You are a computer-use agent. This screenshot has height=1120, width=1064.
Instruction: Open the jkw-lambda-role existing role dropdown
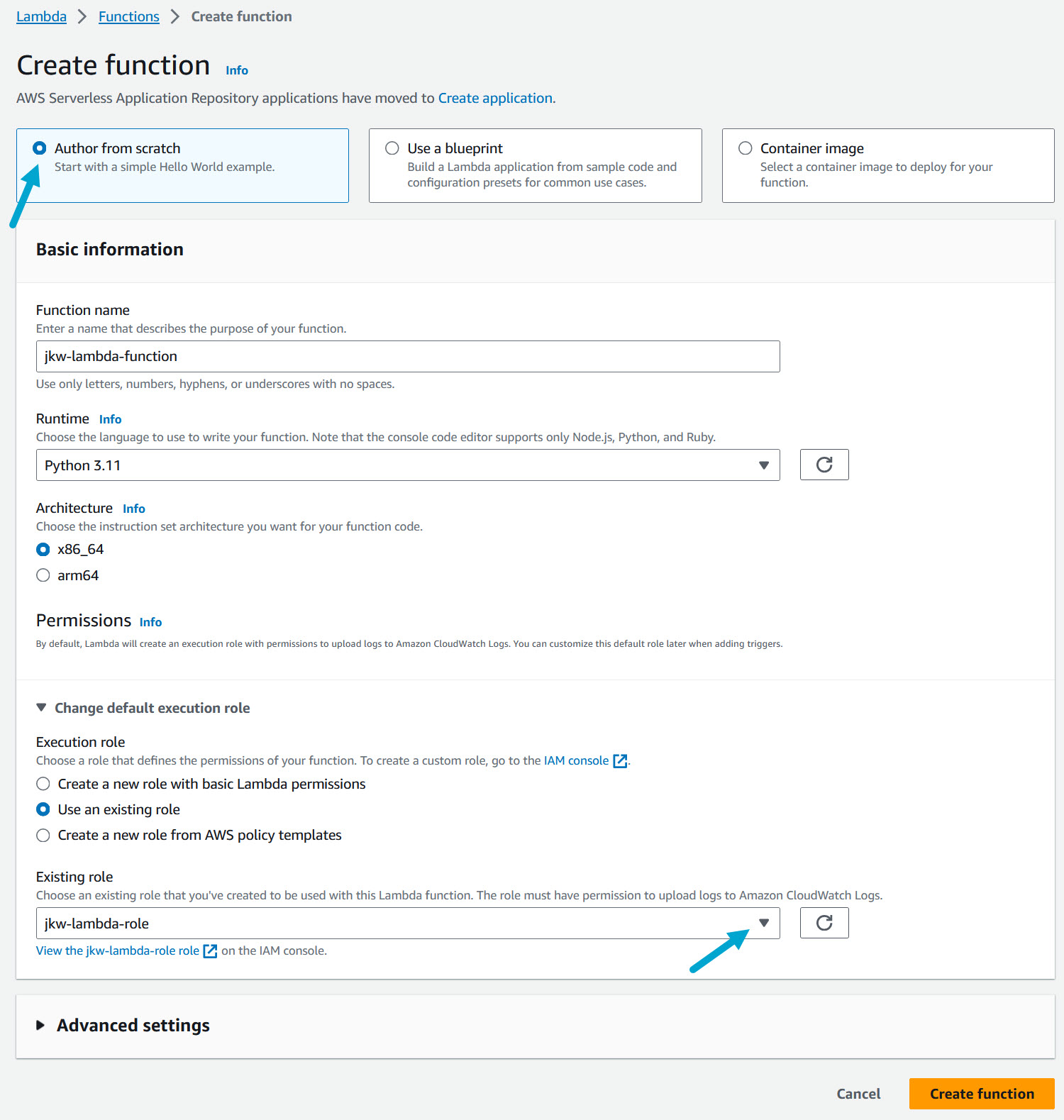[408, 924]
